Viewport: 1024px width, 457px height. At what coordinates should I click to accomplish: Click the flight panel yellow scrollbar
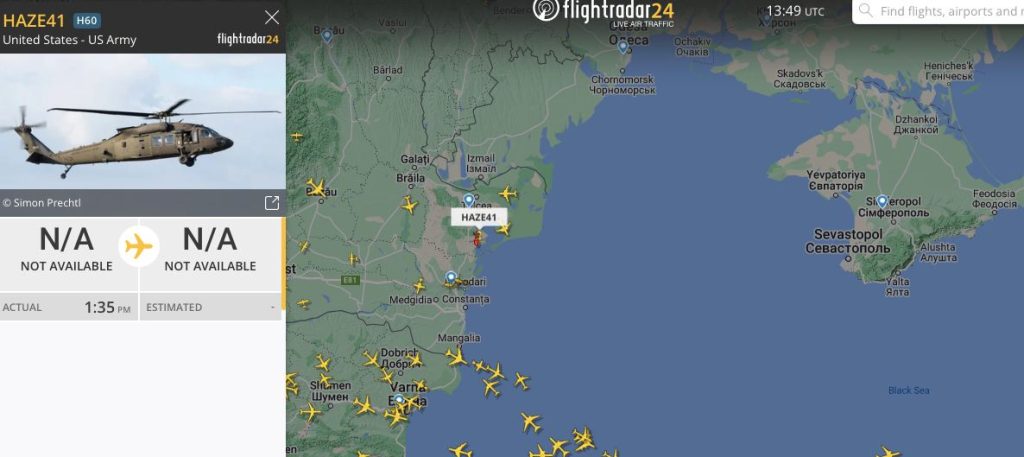[283, 264]
